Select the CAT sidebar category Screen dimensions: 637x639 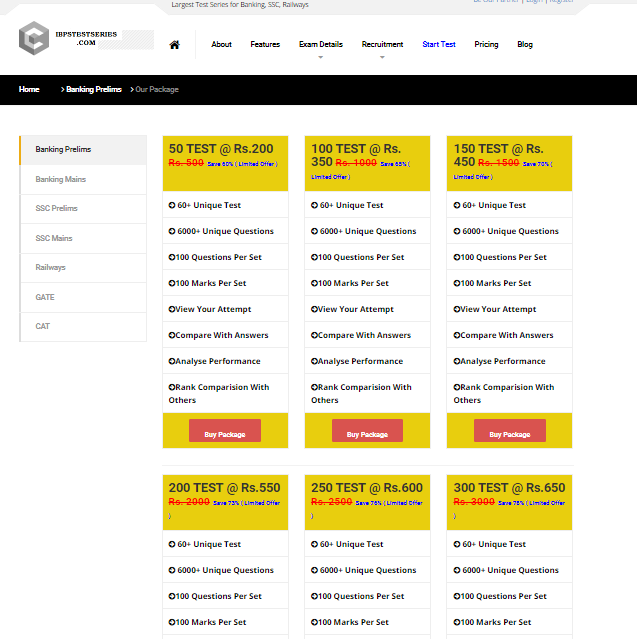coord(43,327)
